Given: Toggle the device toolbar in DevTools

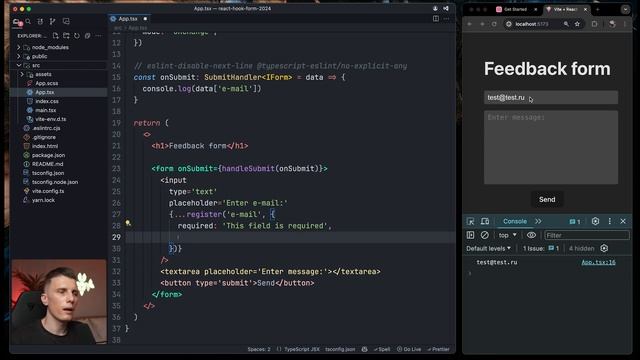Looking at the screenshot, I should [485, 221].
